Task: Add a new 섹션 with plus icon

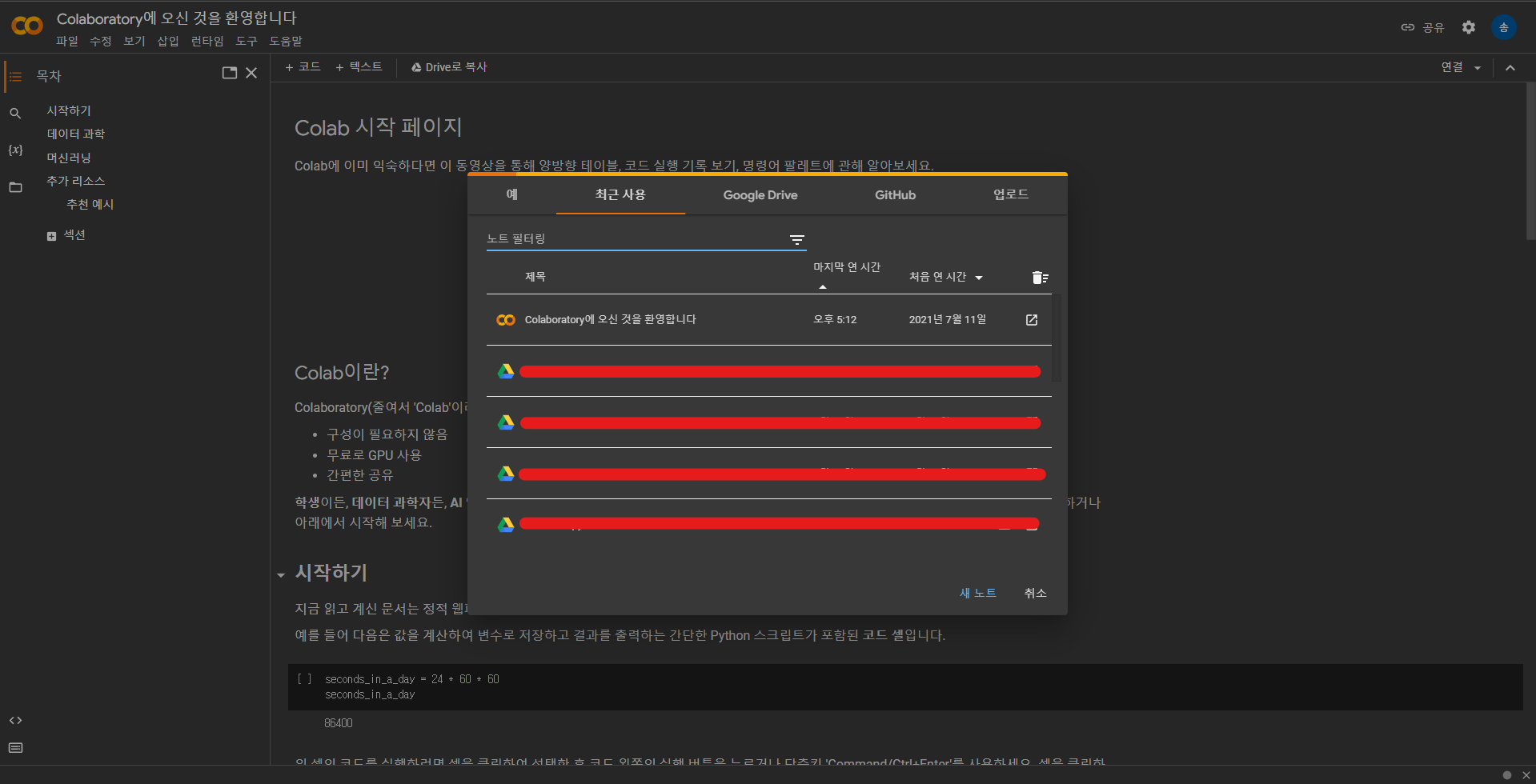Action: click(51, 236)
